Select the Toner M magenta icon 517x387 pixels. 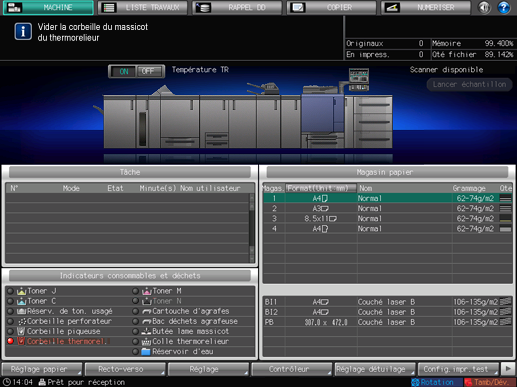pos(147,291)
